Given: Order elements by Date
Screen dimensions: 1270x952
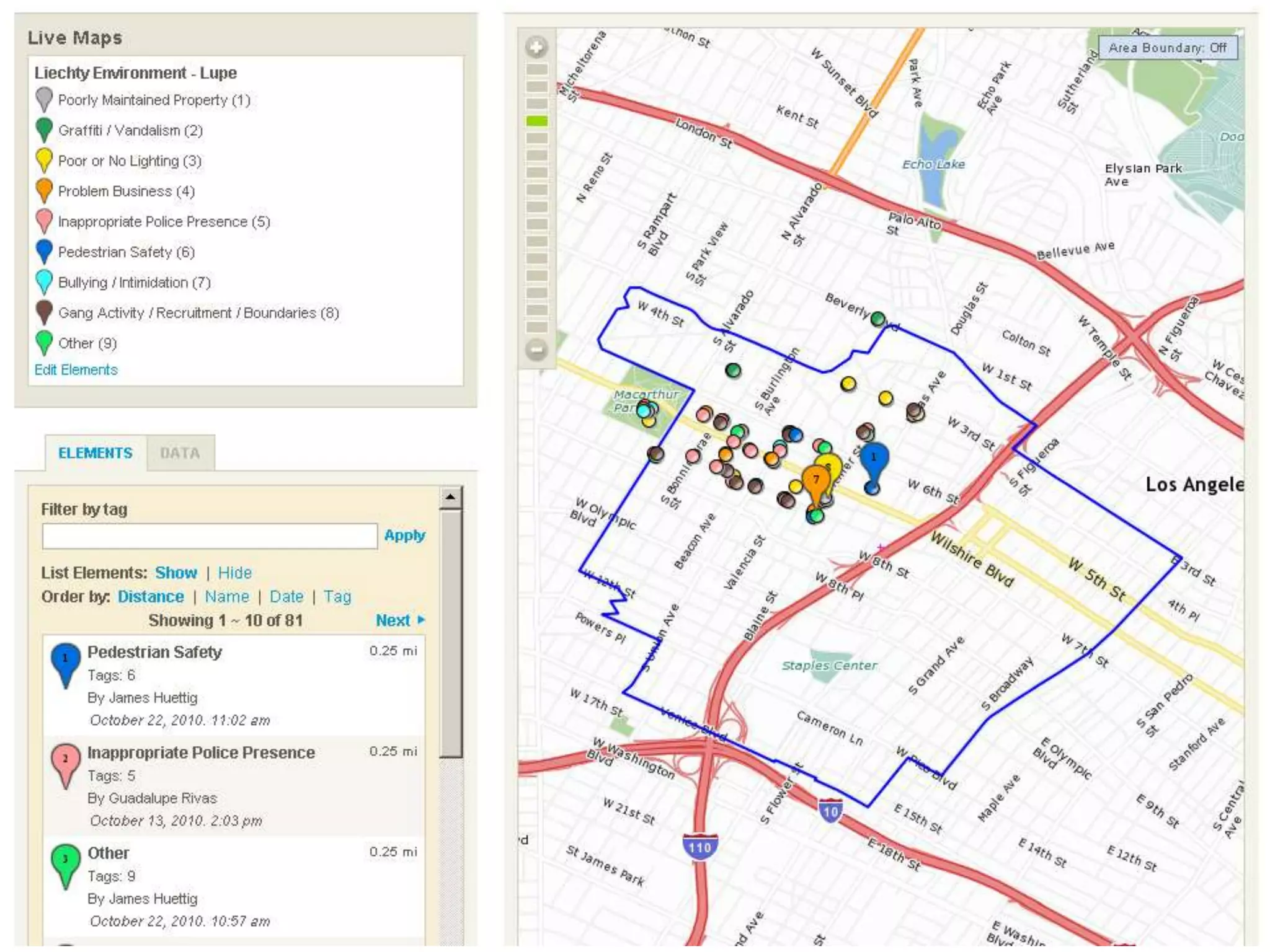Looking at the screenshot, I should (286, 596).
